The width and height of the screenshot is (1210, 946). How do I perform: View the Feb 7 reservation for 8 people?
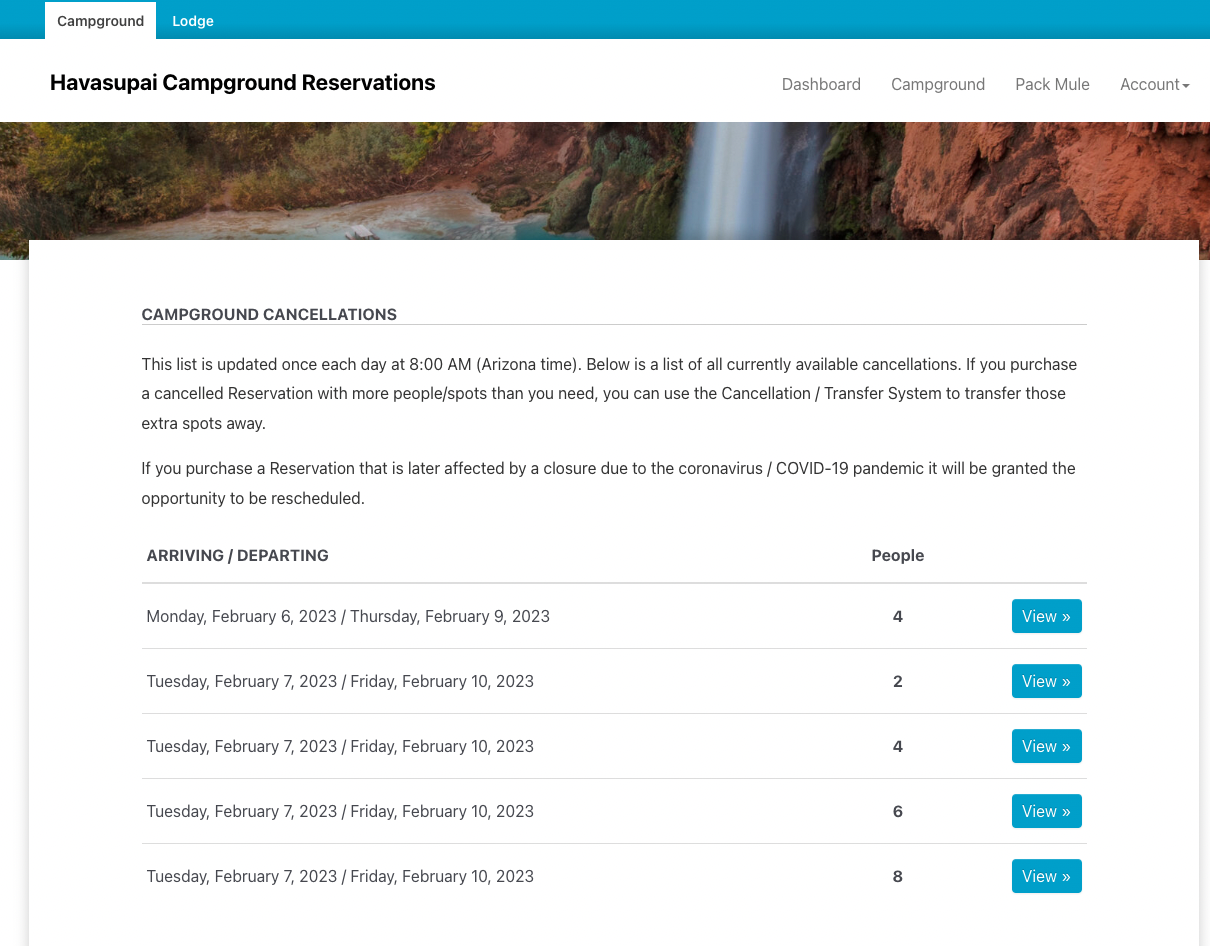(1046, 876)
